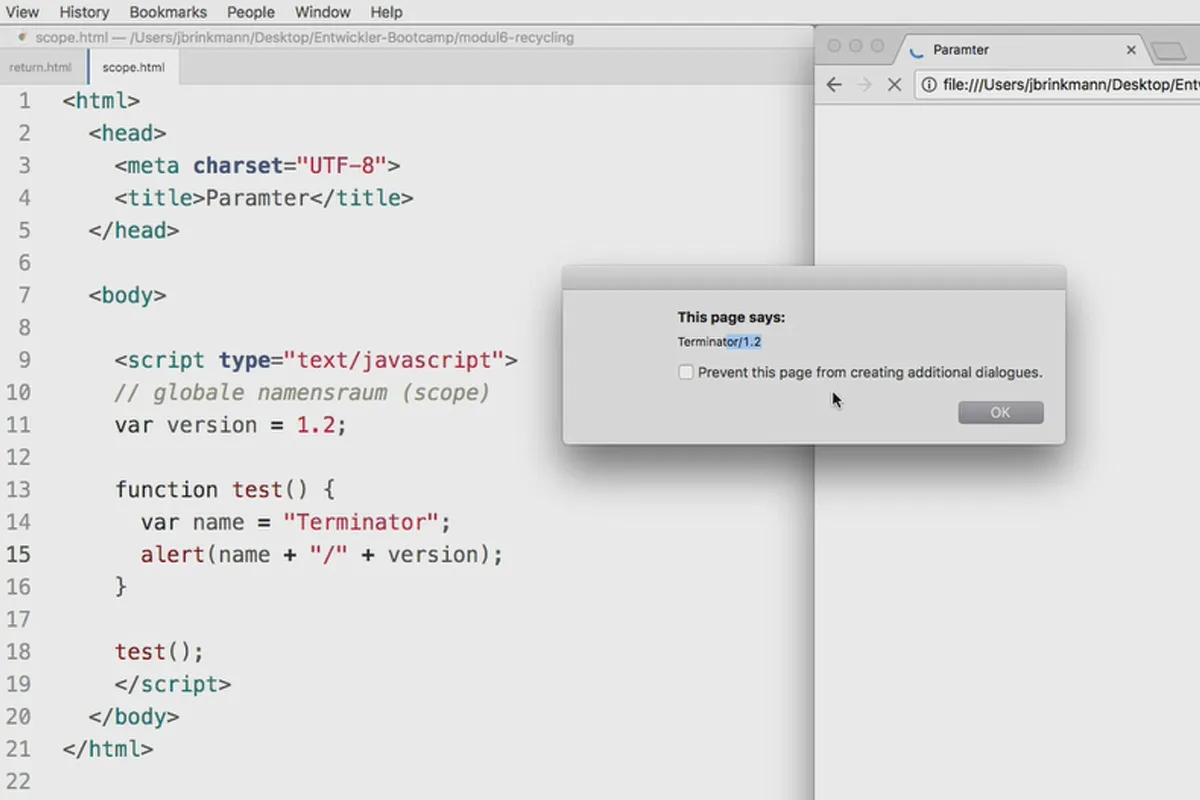
Task: Click the 'This page says:' heading
Action: (731, 317)
